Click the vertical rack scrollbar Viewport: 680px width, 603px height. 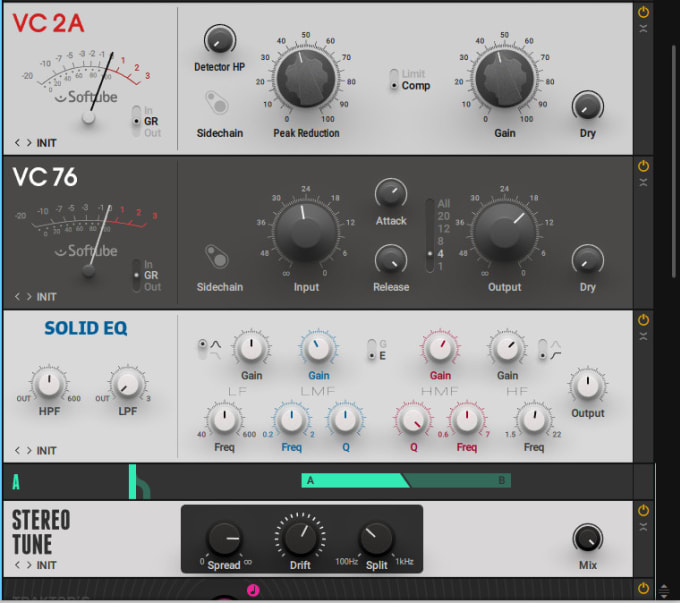[x=673, y=161]
